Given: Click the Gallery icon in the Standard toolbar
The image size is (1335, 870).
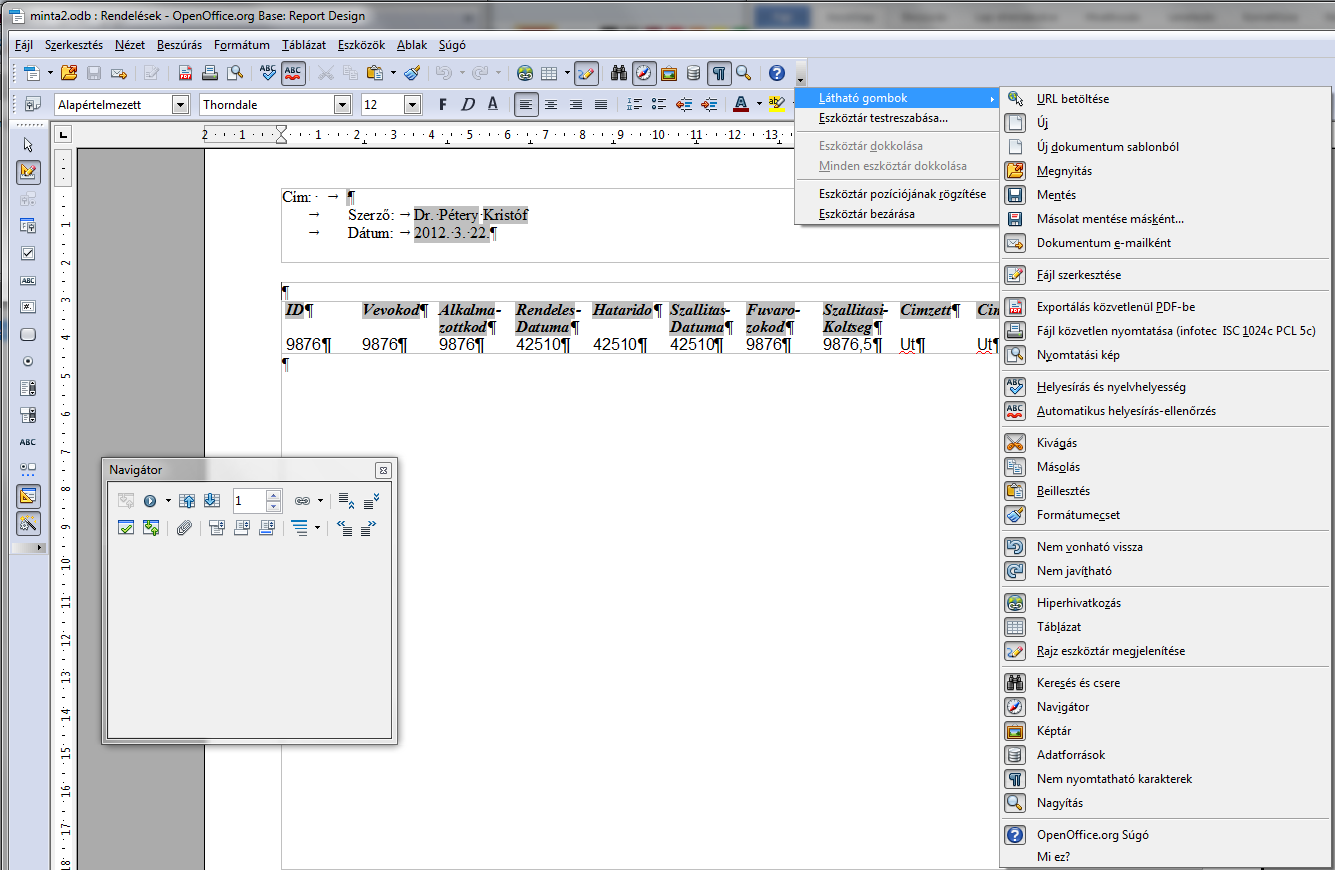Looking at the screenshot, I should [669, 73].
